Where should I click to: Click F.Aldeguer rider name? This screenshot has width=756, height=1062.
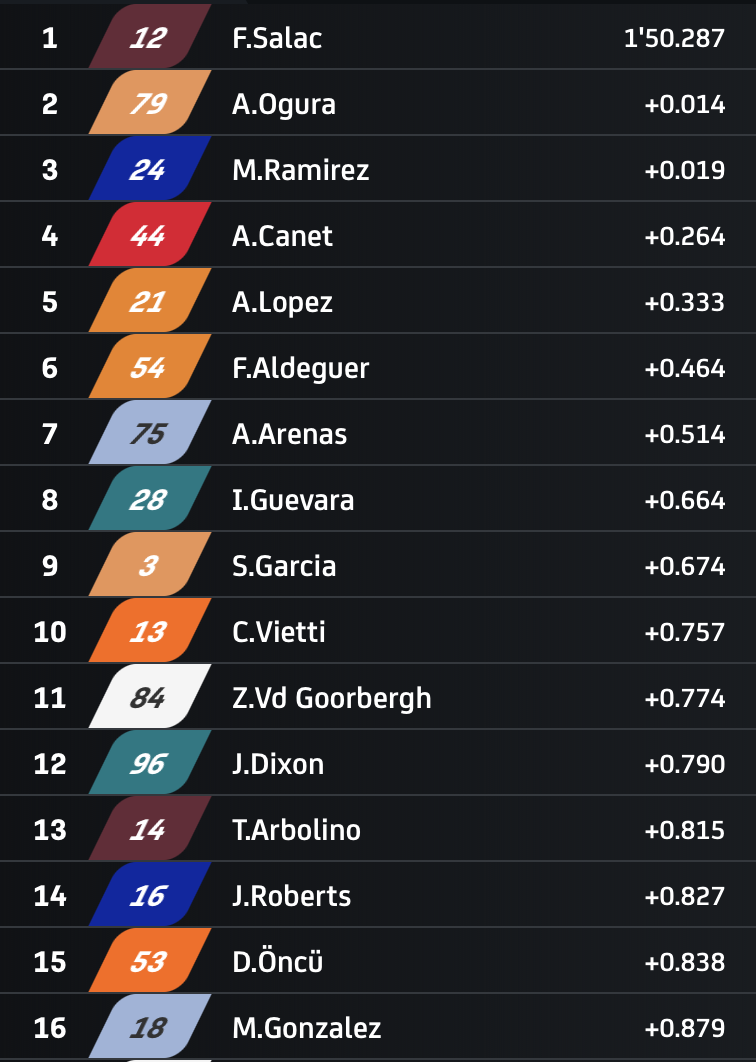pyautogui.click(x=300, y=368)
